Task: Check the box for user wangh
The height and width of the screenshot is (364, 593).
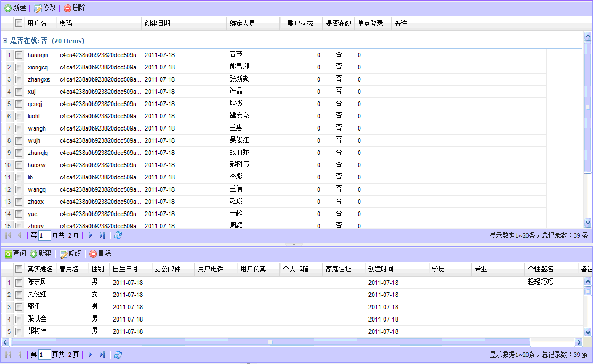Action: pos(19,128)
